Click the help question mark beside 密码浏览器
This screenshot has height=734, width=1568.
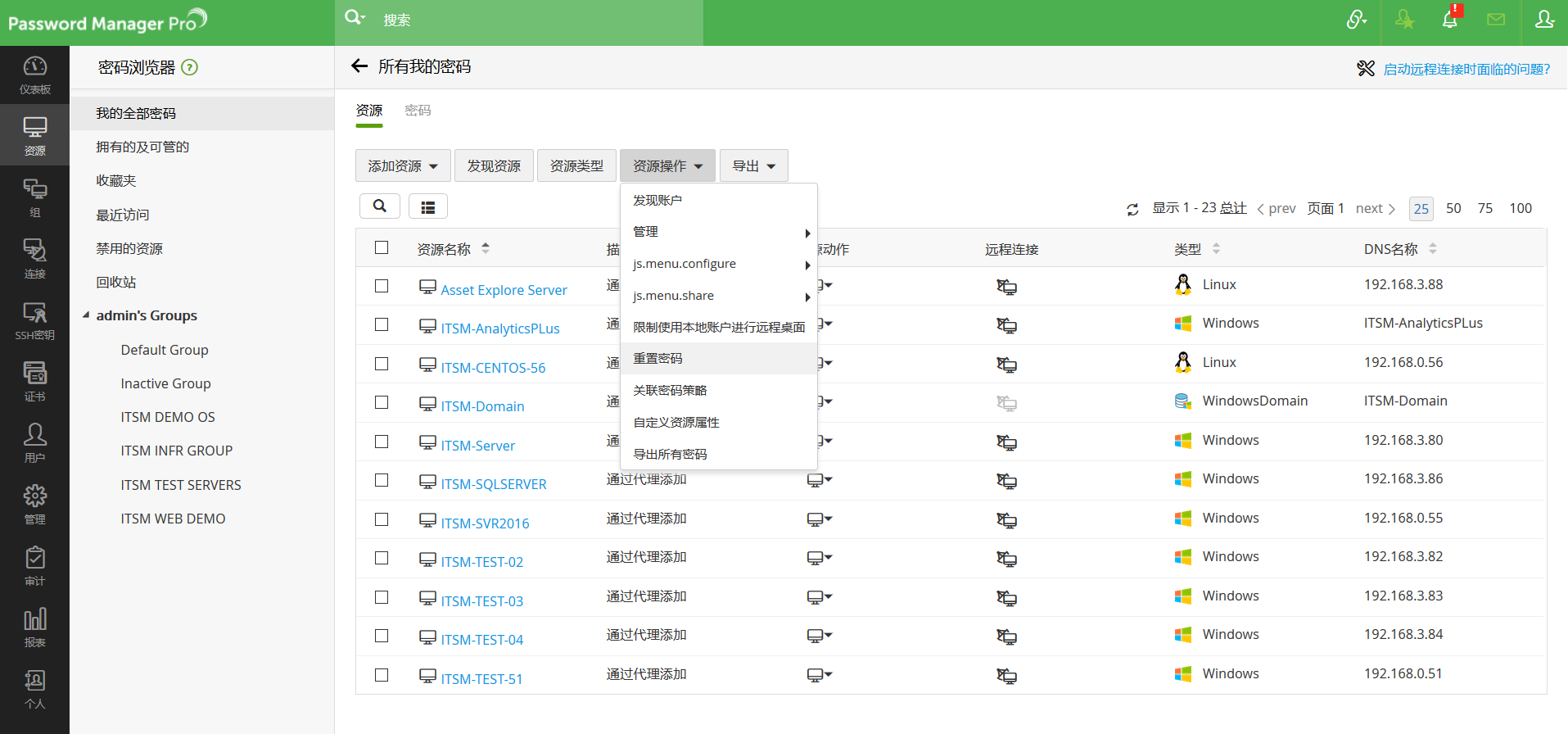(190, 67)
